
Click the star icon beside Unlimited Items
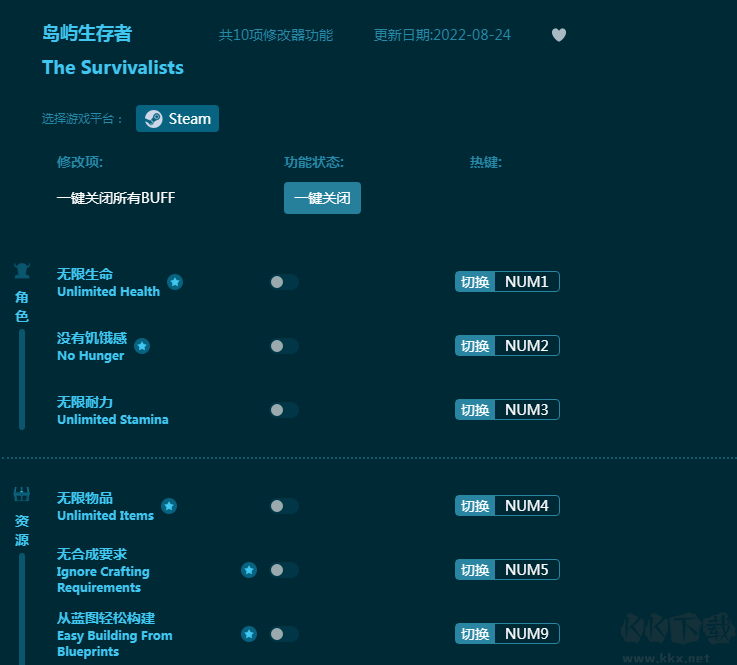coord(169,506)
